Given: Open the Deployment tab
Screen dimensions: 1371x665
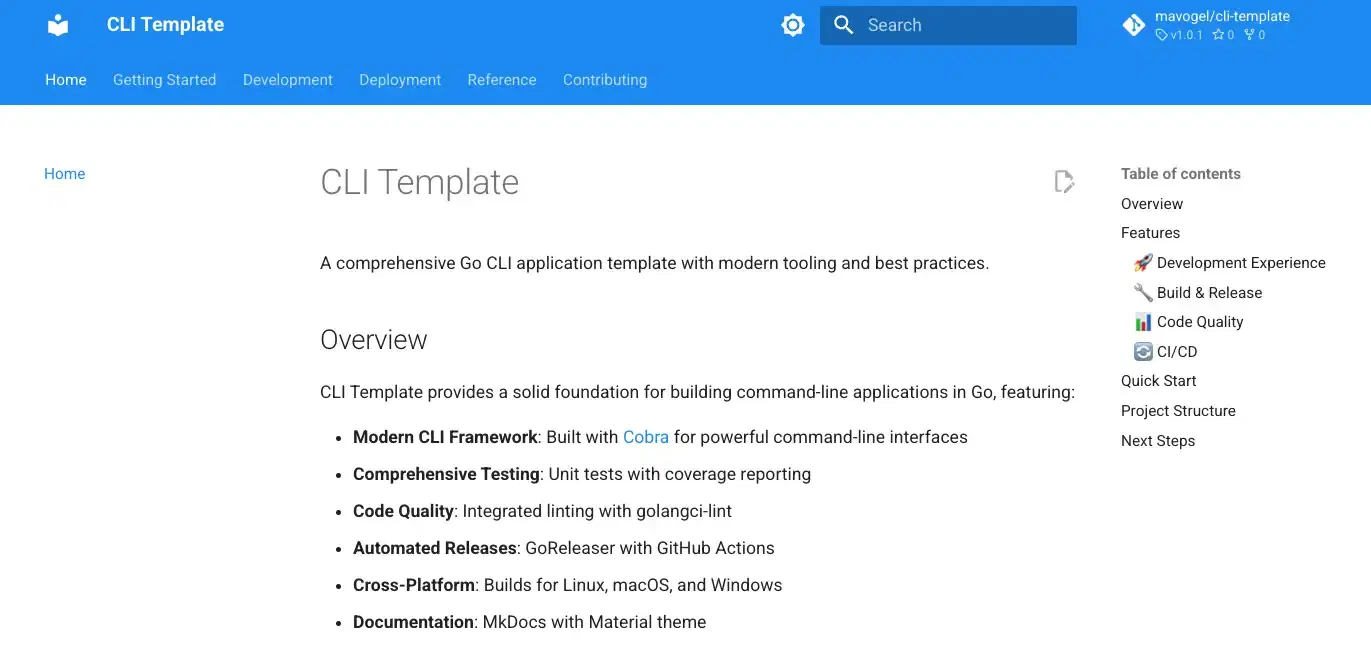Looking at the screenshot, I should pyautogui.click(x=400, y=80).
